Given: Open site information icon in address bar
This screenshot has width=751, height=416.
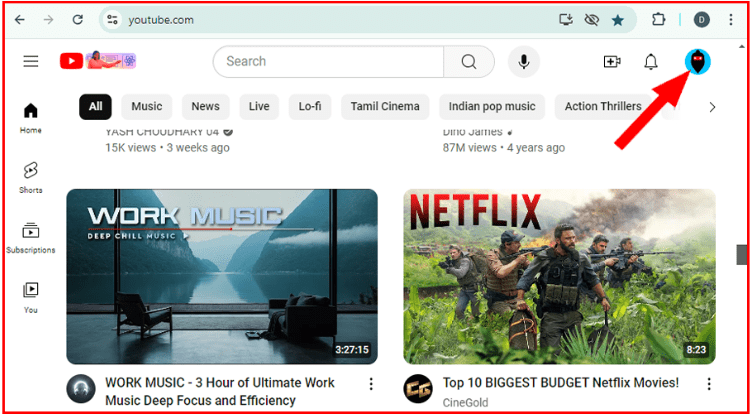Looking at the screenshot, I should click(x=113, y=20).
